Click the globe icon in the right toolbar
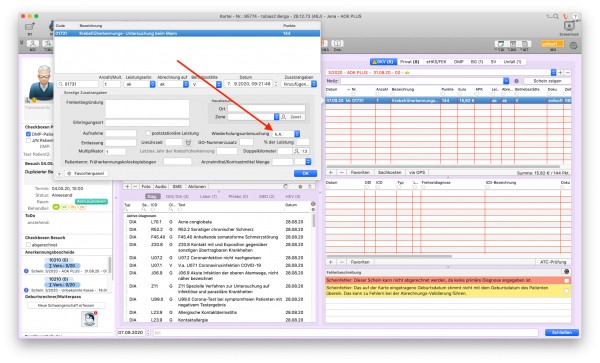This screenshot has width=600, height=363. point(573,46)
